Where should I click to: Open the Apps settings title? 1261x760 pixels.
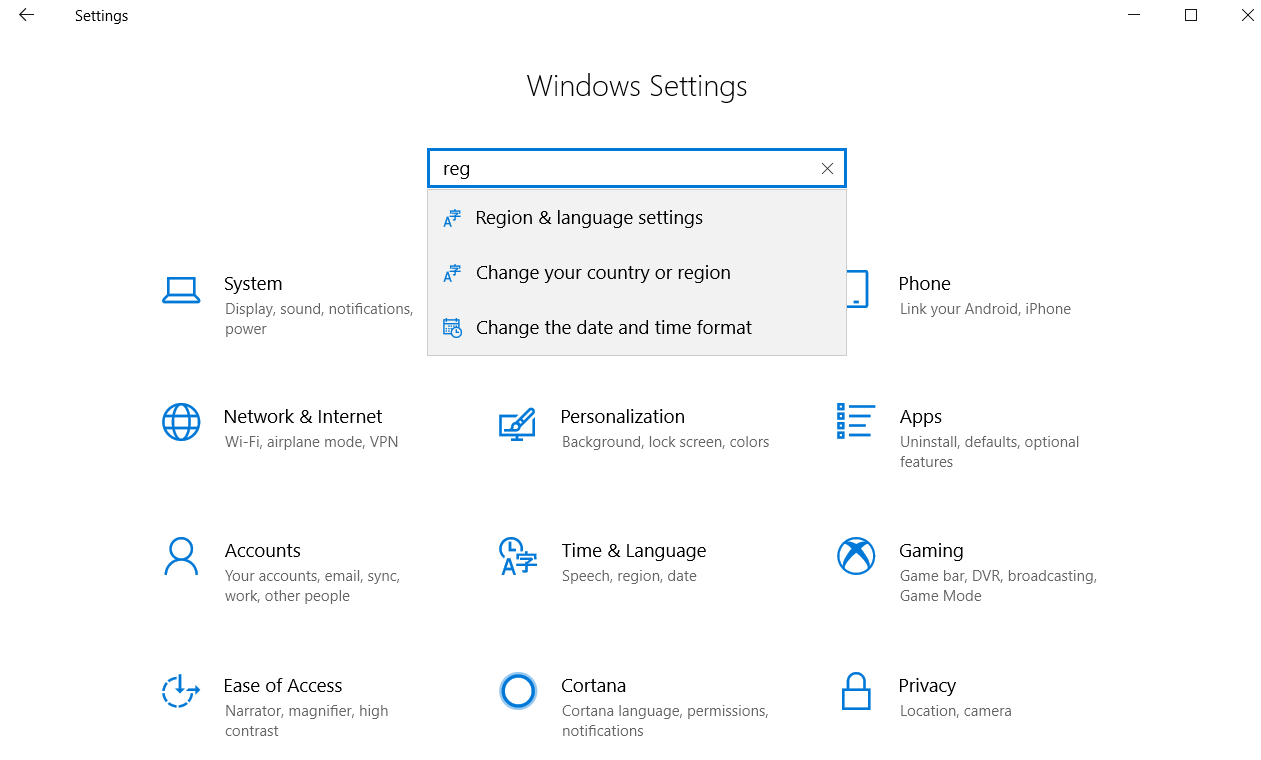pyautogui.click(x=920, y=417)
